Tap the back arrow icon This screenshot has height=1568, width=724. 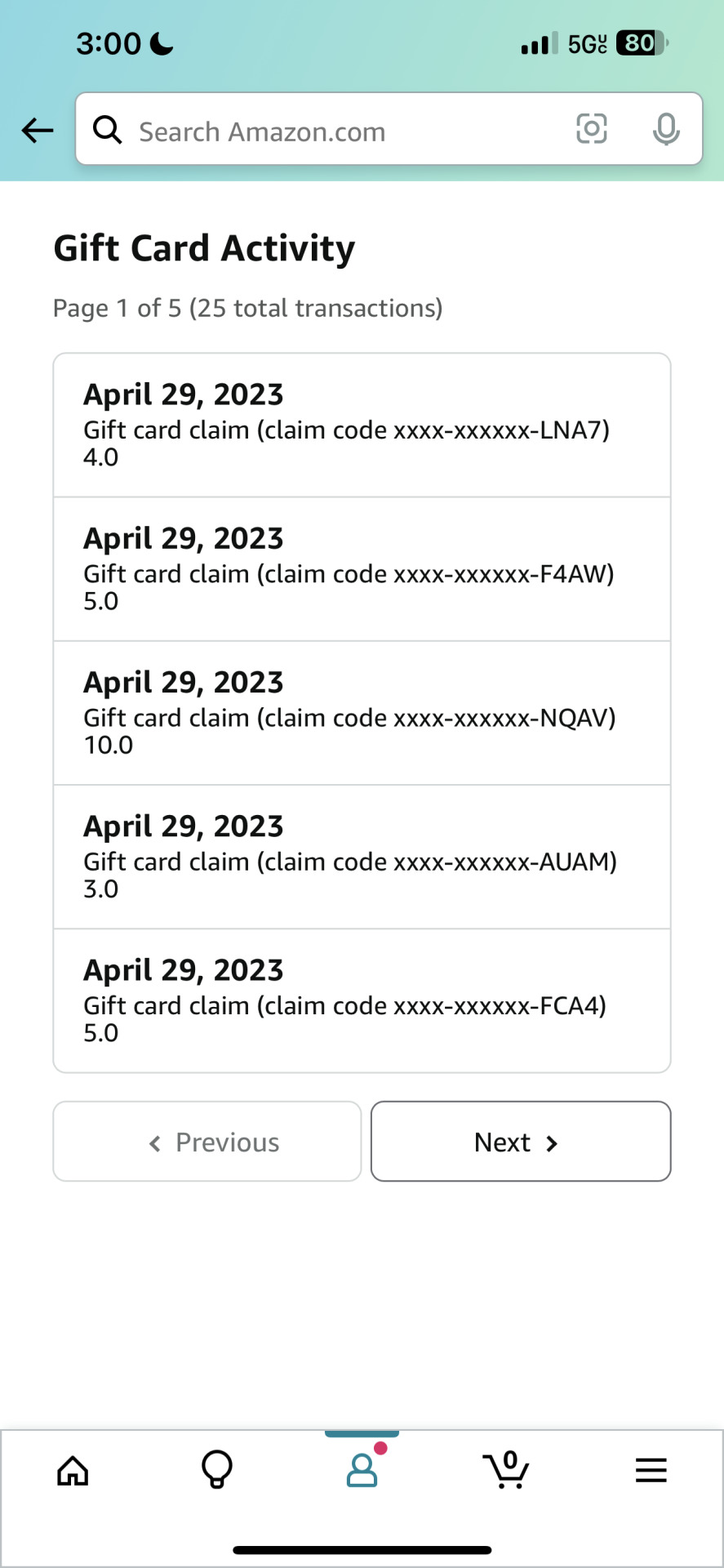38,130
